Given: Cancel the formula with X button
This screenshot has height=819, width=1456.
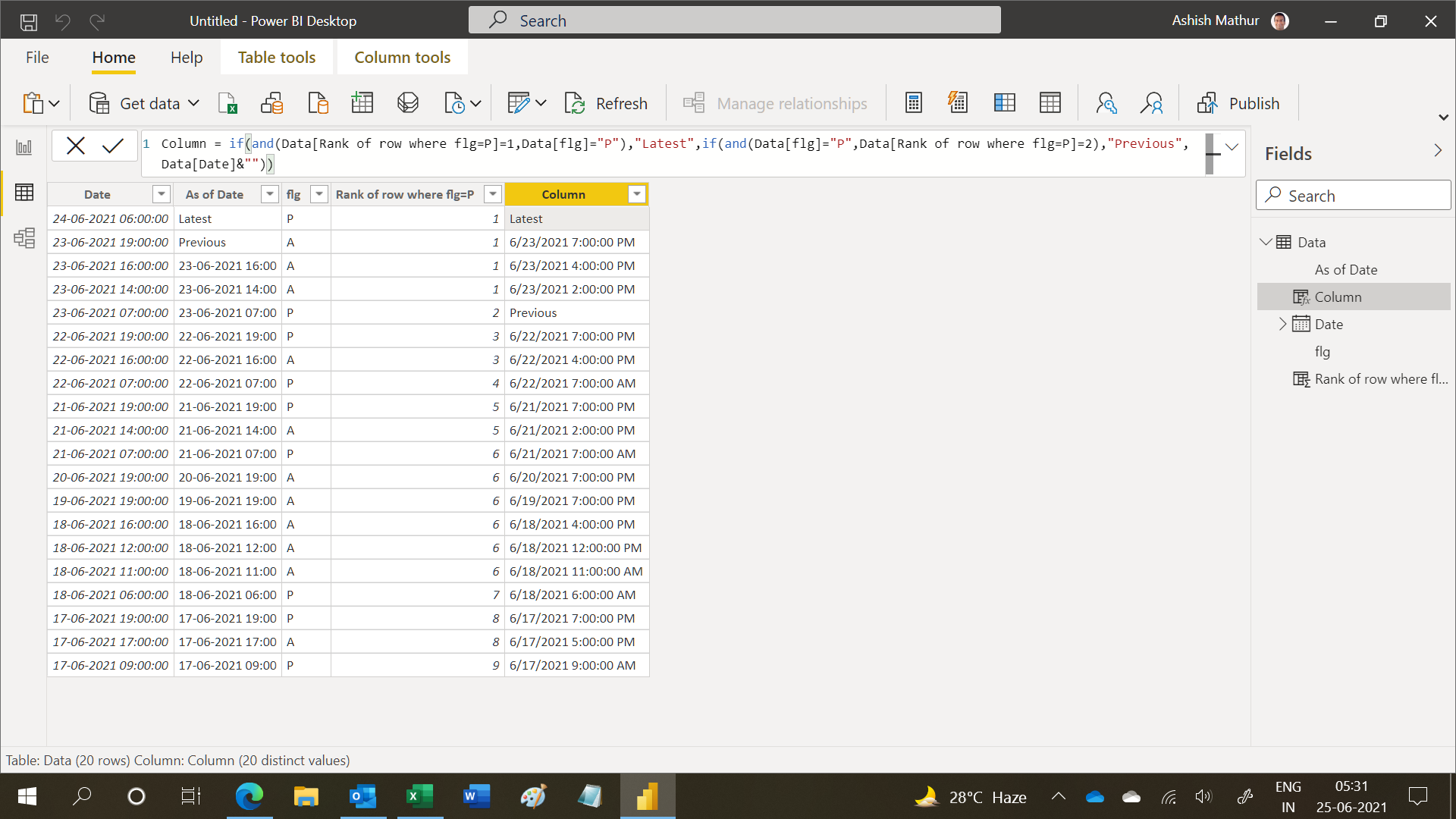Looking at the screenshot, I should (x=75, y=146).
